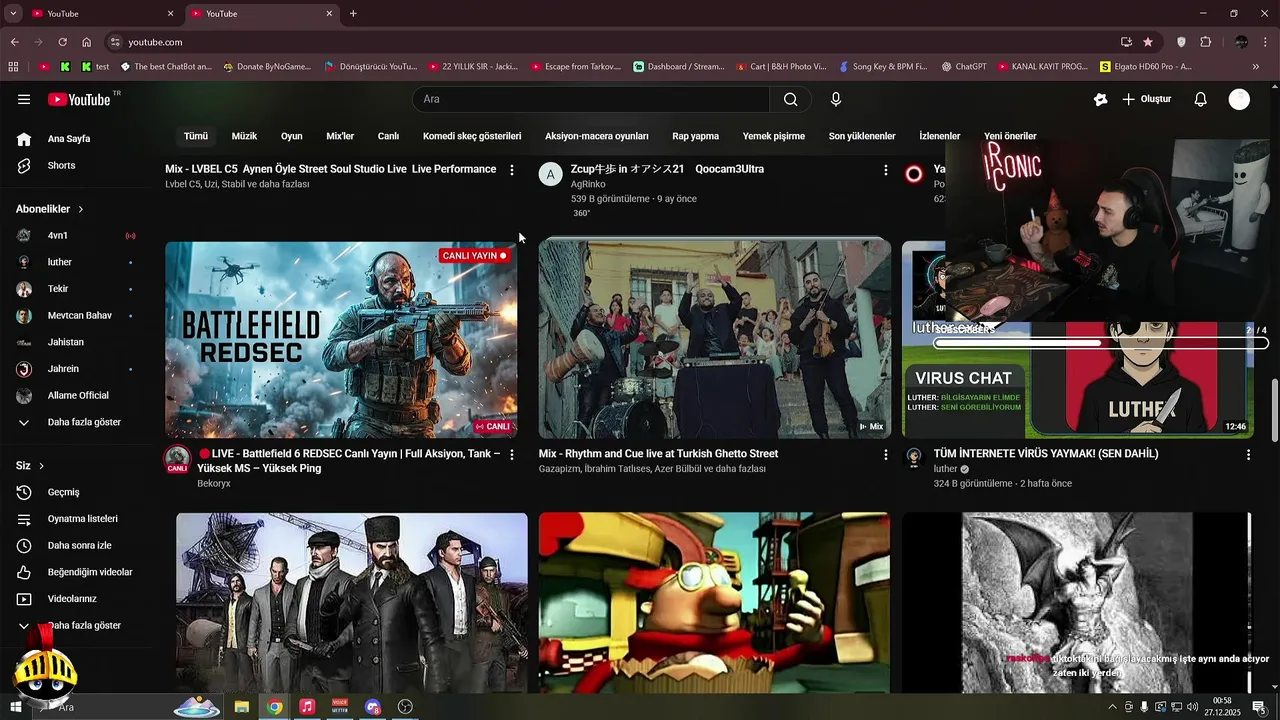Click the page vertical scrollbar
The width and height of the screenshot is (1280, 720).
tap(1274, 410)
